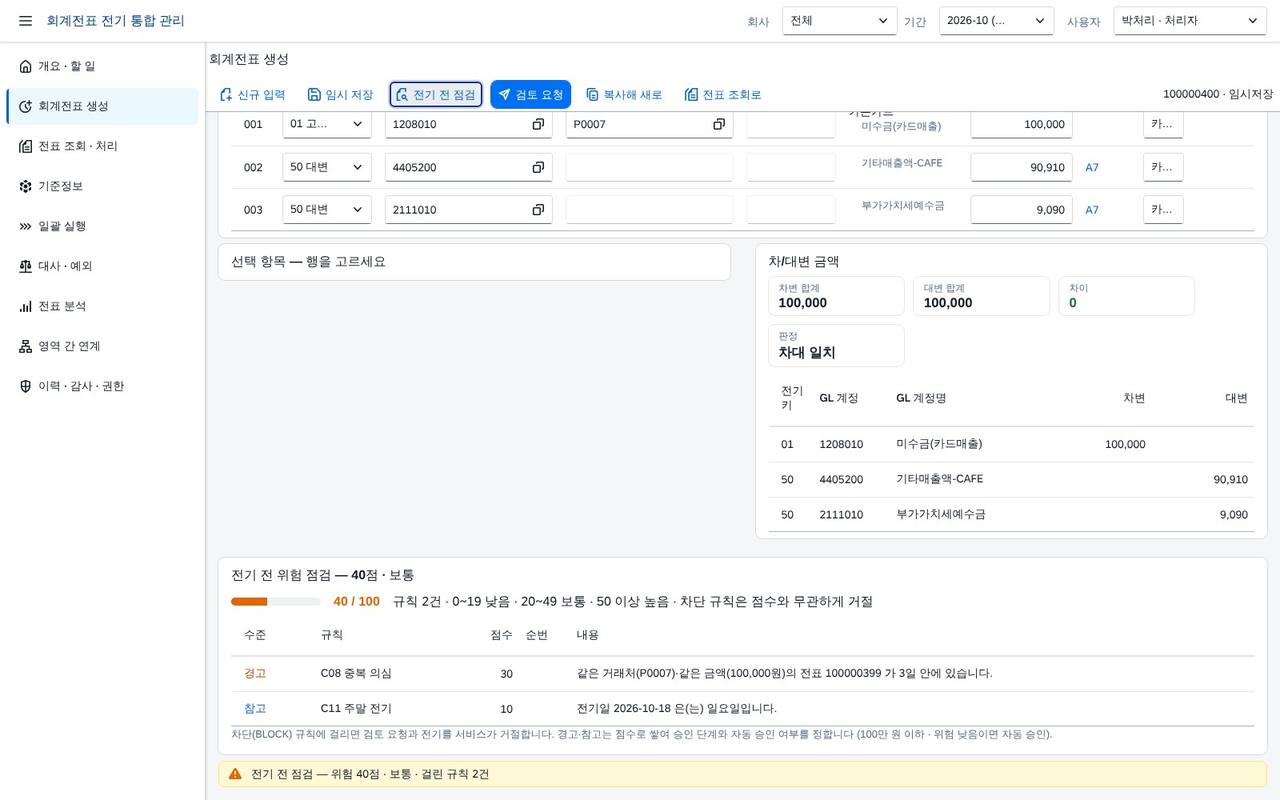Click the risk score progress bar
The image size is (1280, 800).
[276, 602]
